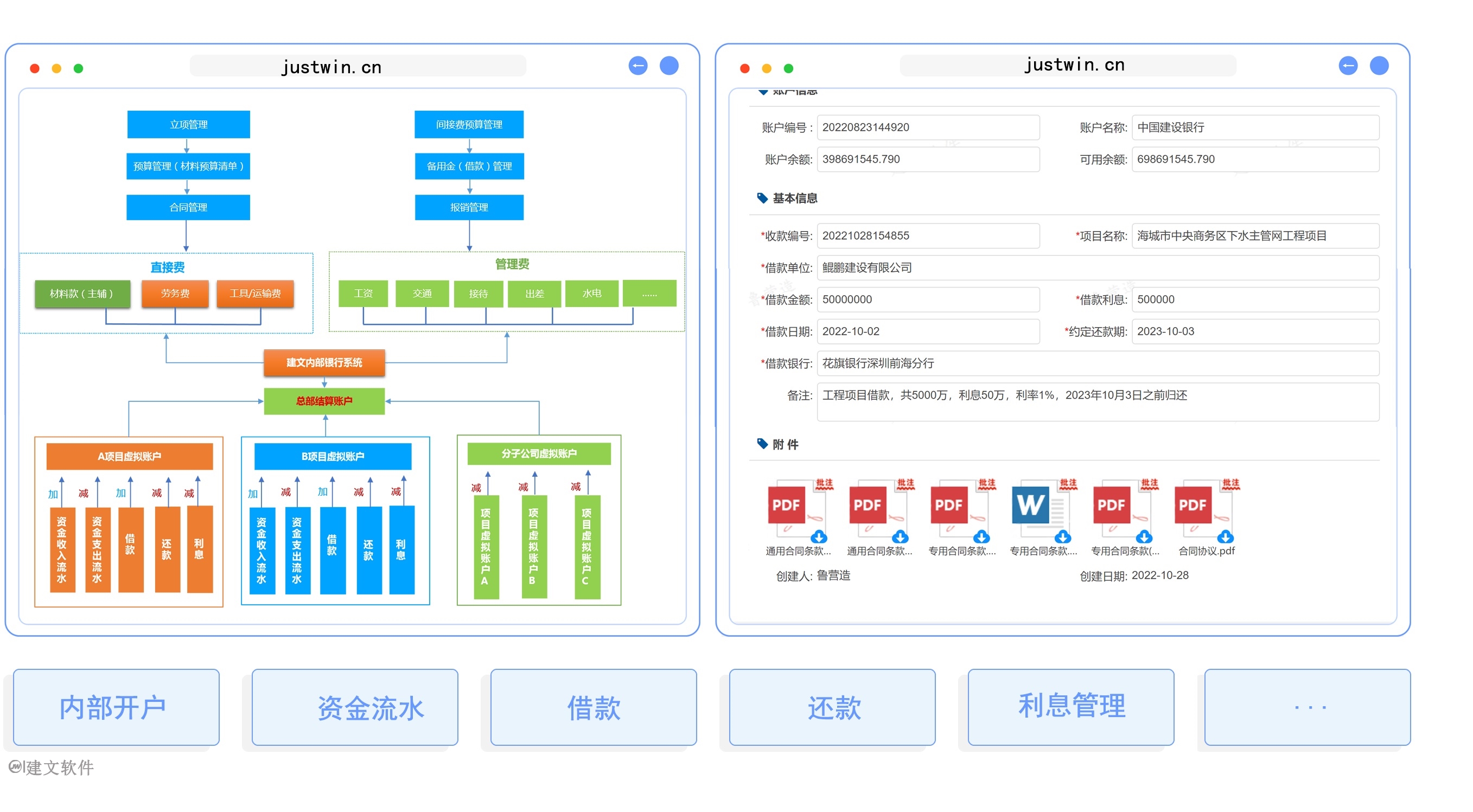
Task: Click the back arrow in the left window
Action: click(637, 66)
